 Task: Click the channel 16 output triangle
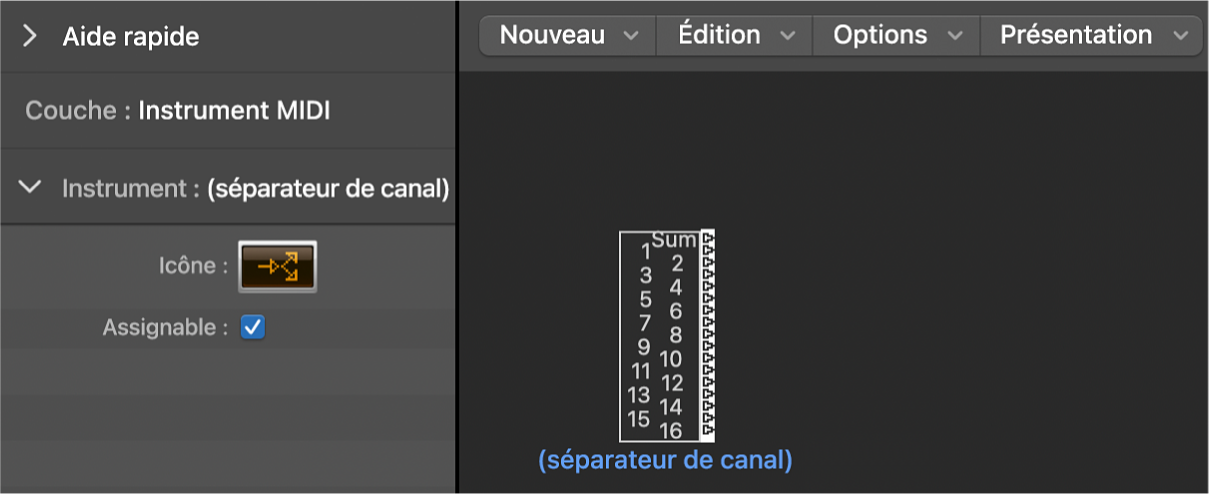tap(709, 431)
